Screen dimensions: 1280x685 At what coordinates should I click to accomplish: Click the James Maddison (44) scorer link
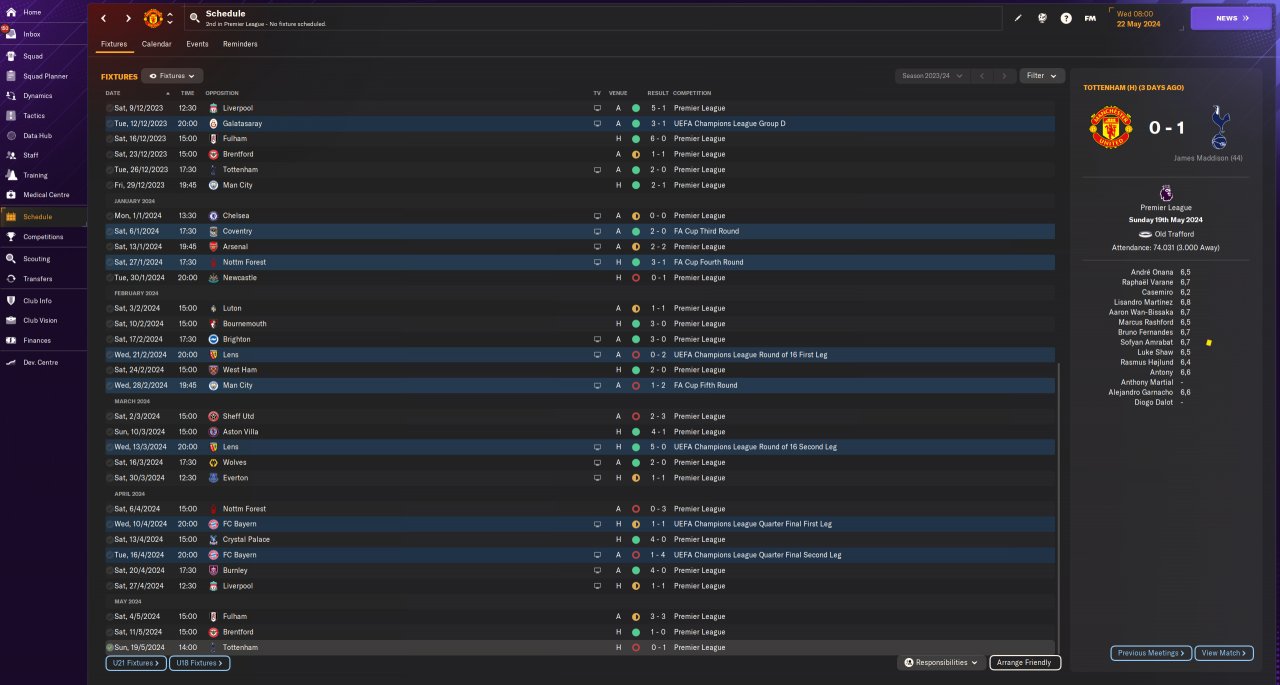[1208, 158]
